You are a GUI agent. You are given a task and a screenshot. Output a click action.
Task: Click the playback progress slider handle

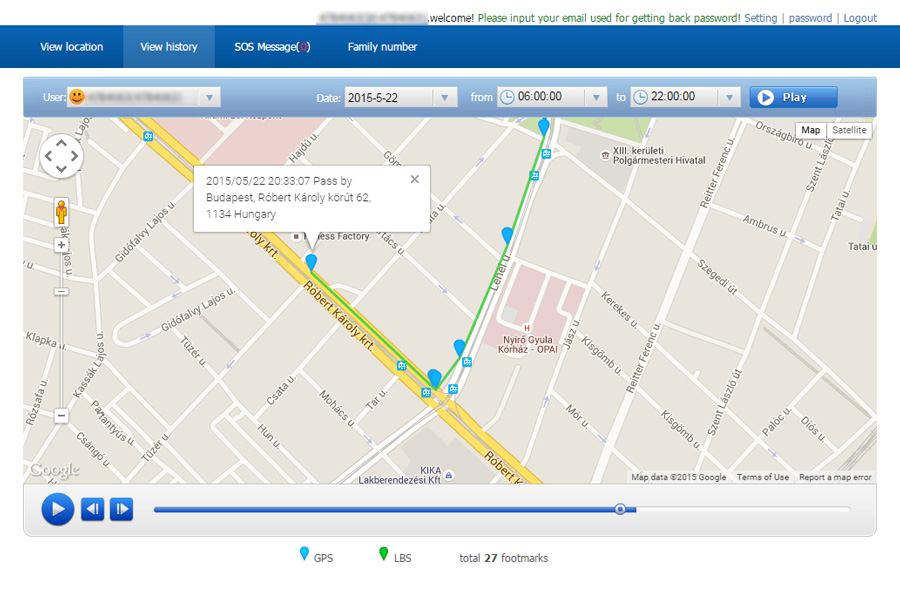[x=620, y=509]
